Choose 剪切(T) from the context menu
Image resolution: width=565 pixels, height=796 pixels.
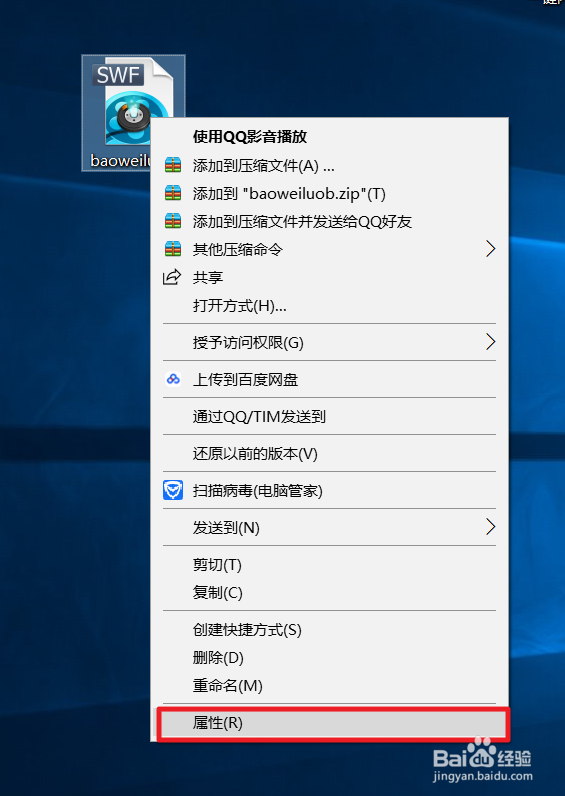click(329, 565)
